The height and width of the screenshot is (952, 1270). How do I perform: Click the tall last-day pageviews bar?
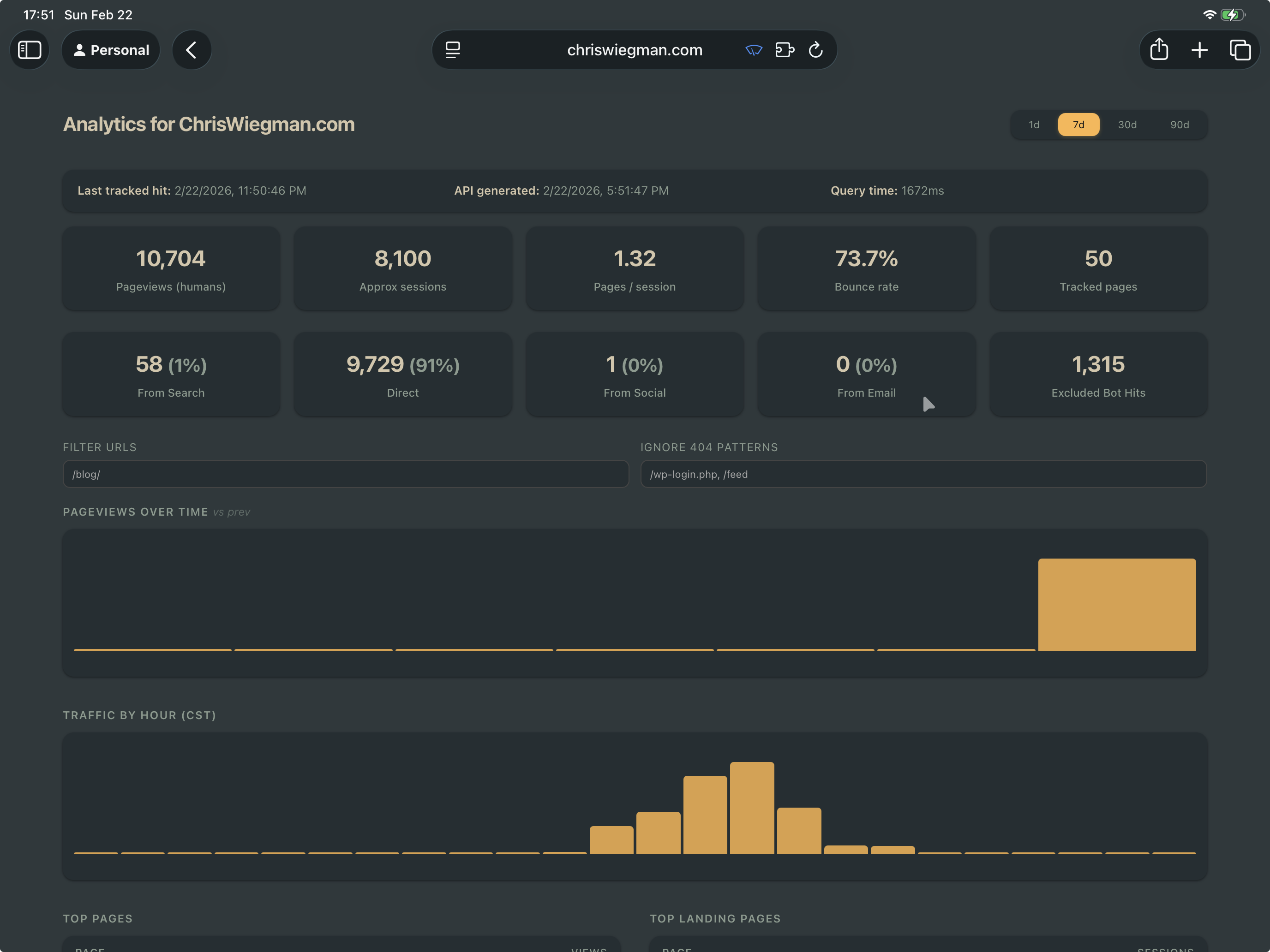[x=1117, y=604]
